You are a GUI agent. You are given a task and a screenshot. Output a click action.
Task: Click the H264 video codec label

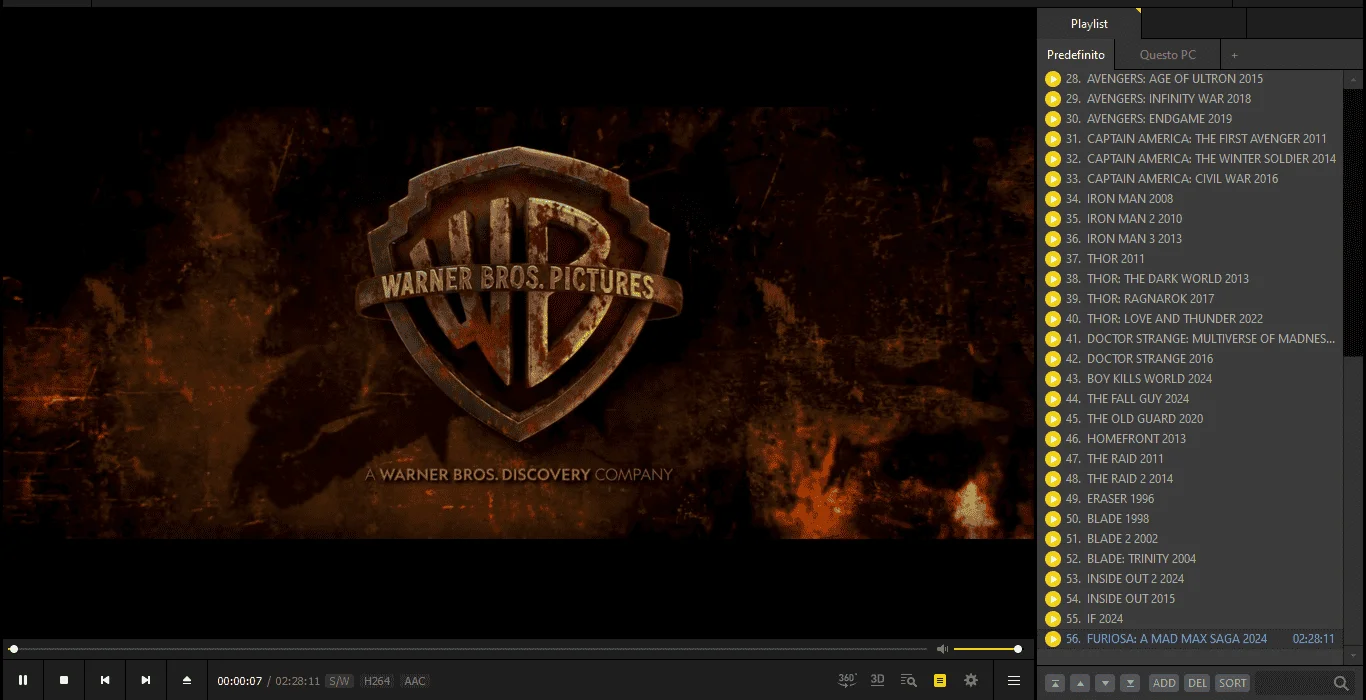(377, 681)
